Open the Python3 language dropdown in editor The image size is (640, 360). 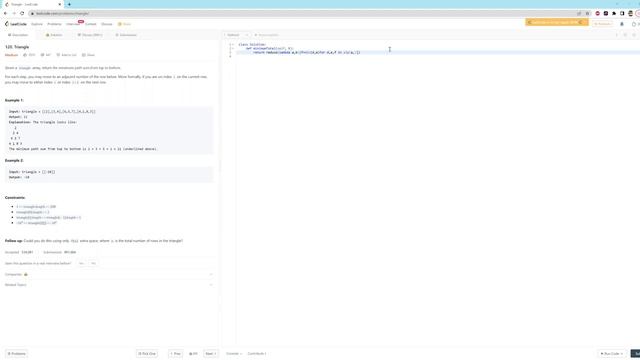(x=236, y=35)
